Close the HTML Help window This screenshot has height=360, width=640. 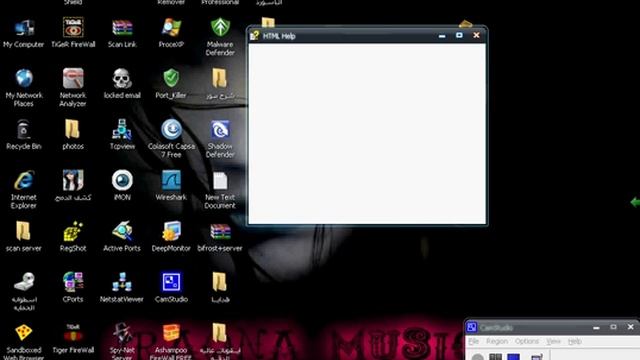476,36
